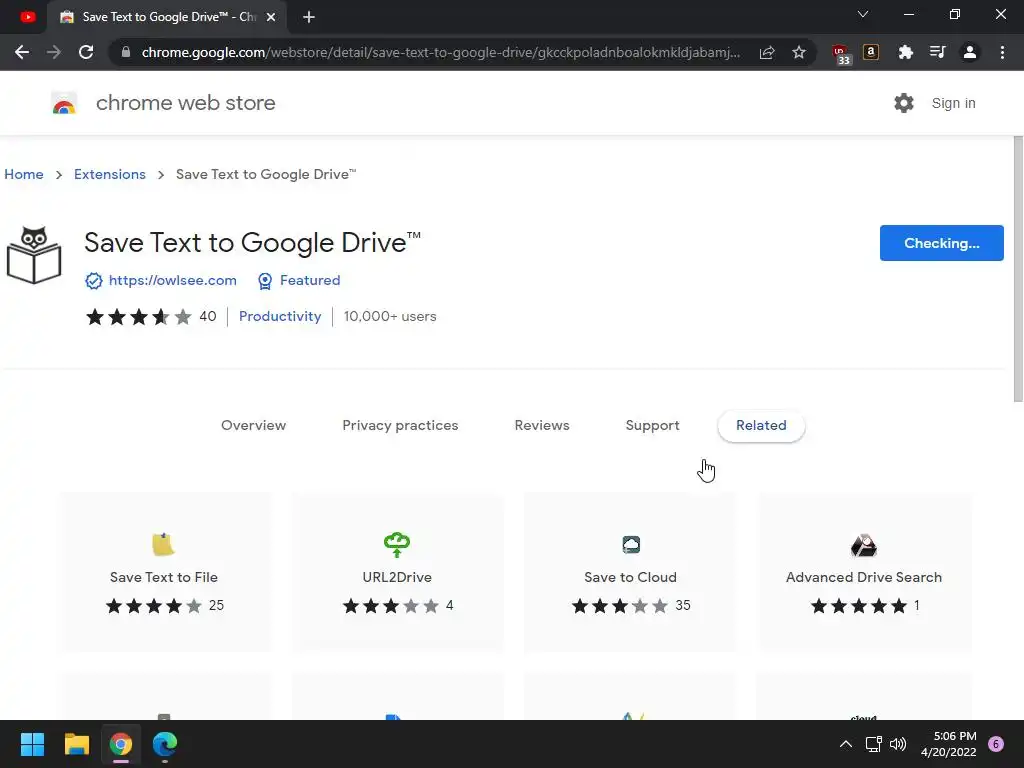Switch to the pinned YouTube tab
This screenshot has height=768, width=1024.
pos(27,17)
